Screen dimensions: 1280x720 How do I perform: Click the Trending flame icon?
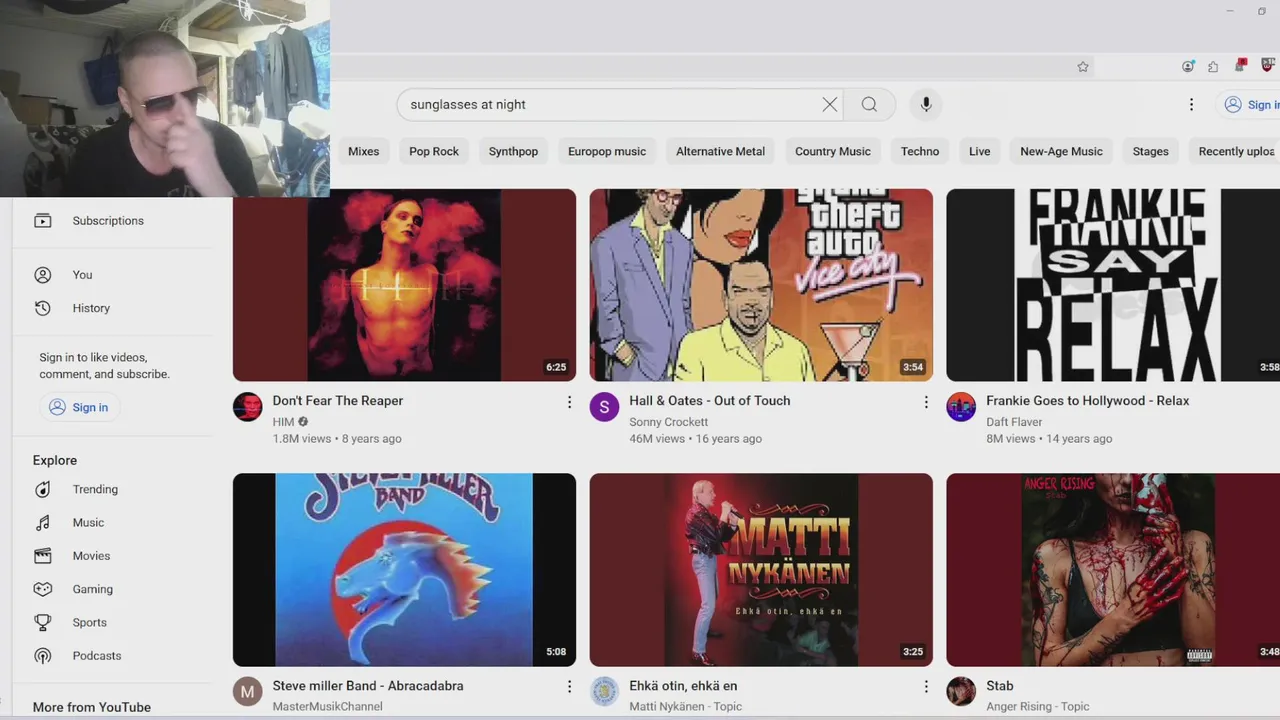(43, 489)
